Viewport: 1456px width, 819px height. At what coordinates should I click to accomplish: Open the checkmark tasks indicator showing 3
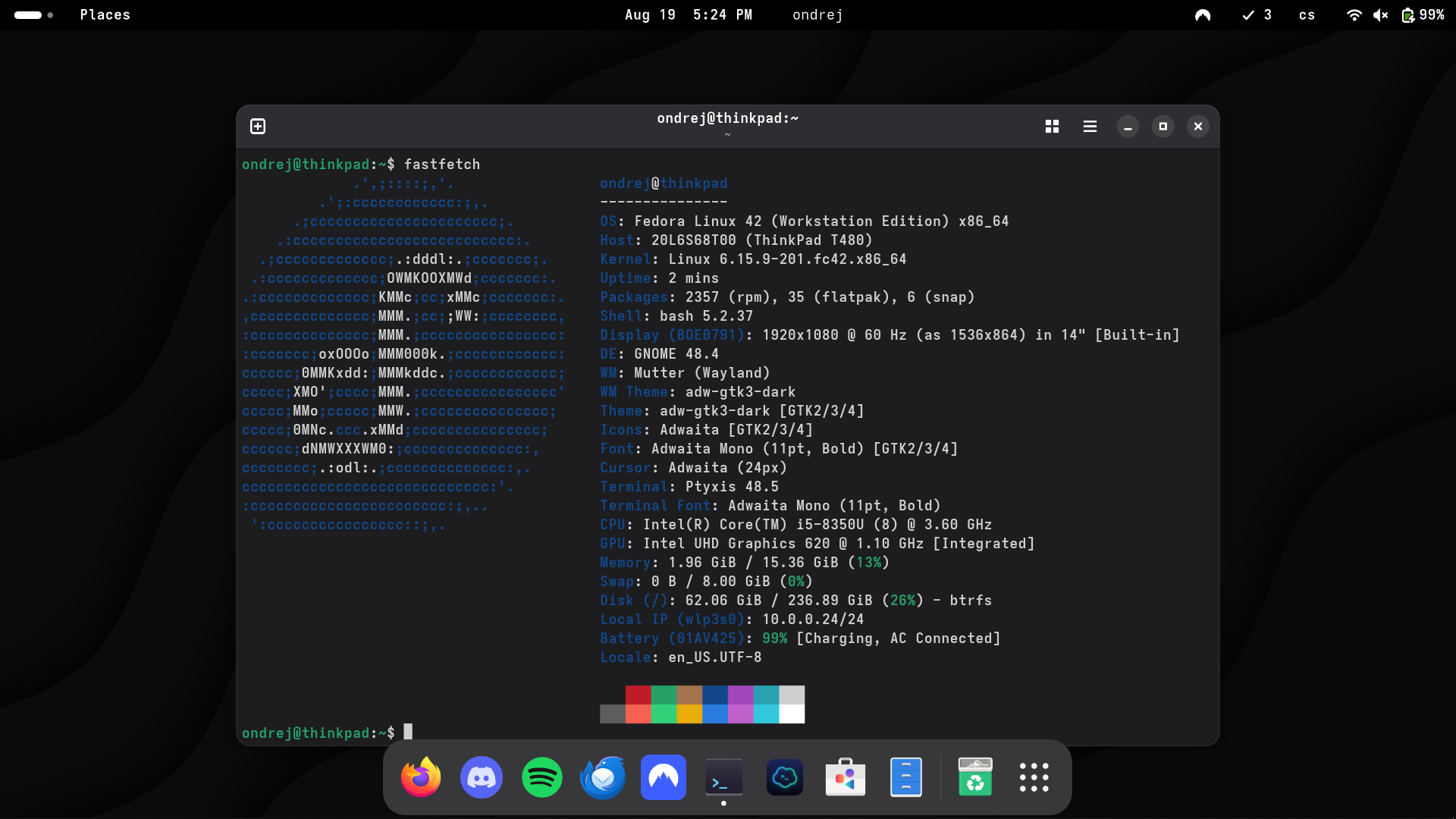pyautogui.click(x=1257, y=15)
